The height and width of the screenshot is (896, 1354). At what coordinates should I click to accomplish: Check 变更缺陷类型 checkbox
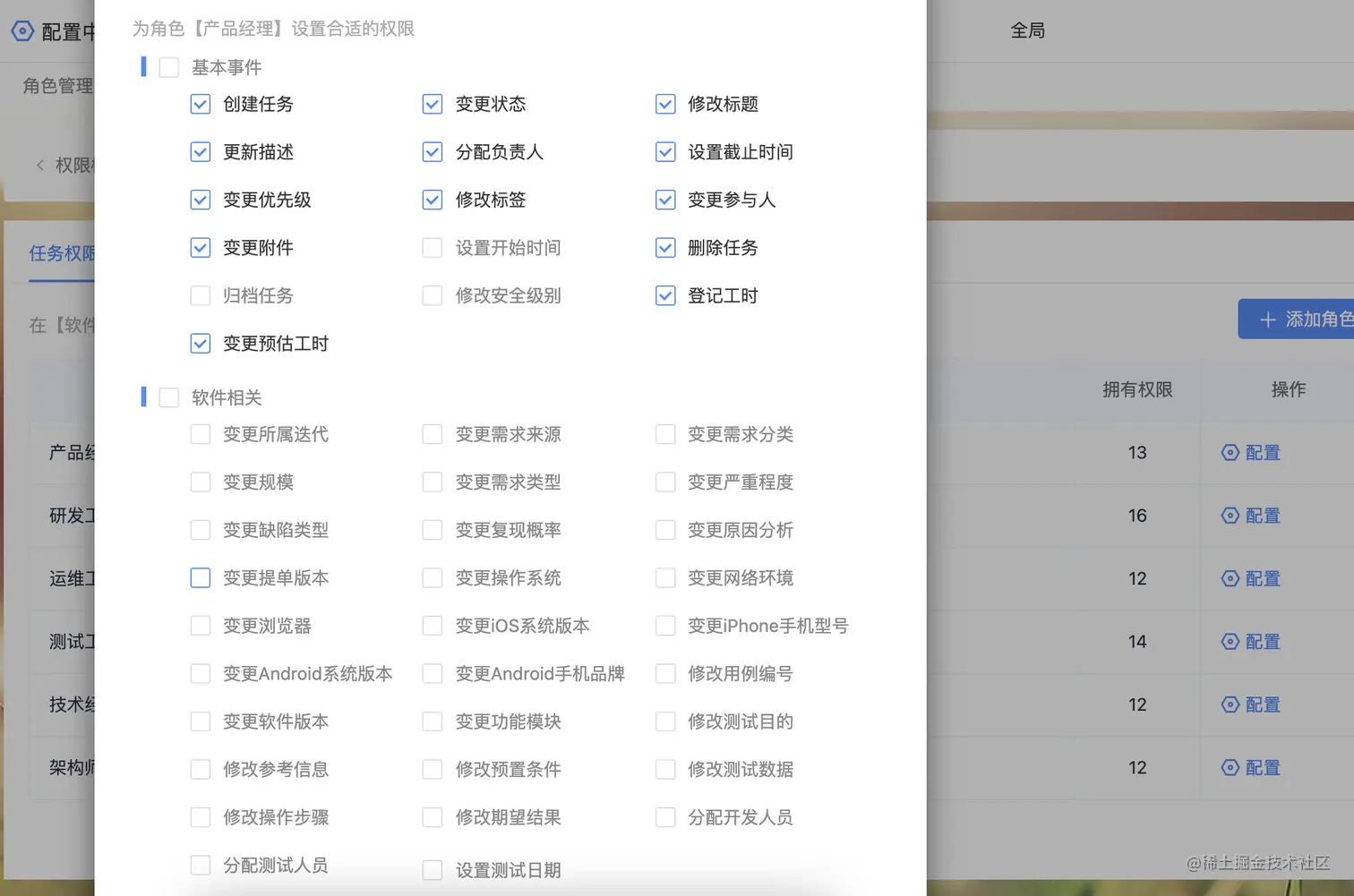(201, 530)
